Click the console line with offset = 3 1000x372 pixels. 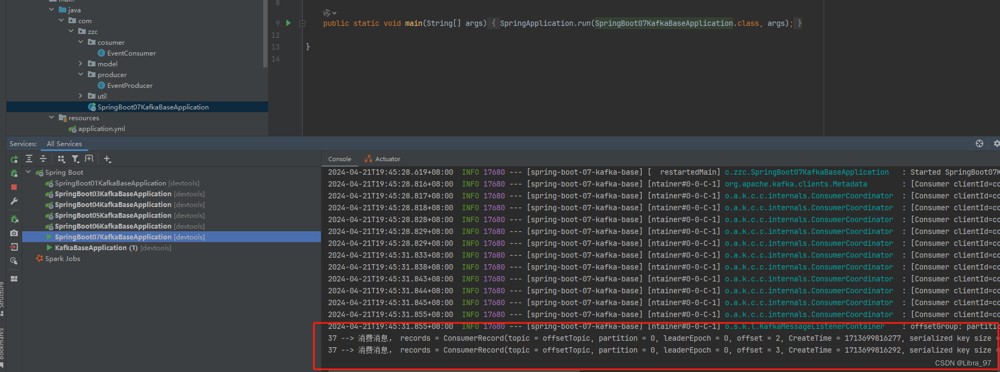click(x=659, y=350)
